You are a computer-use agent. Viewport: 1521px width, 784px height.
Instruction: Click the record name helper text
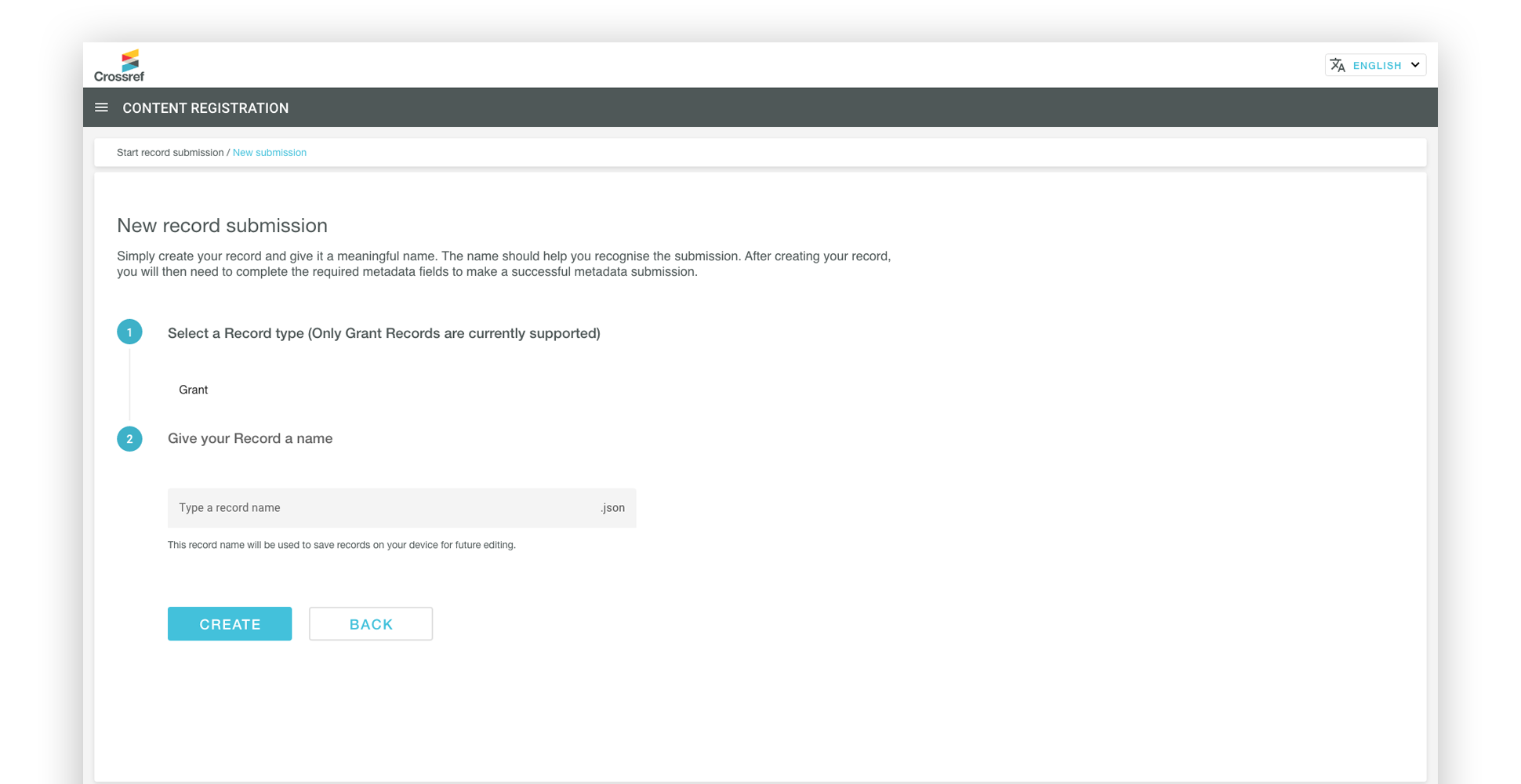(x=341, y=545)
